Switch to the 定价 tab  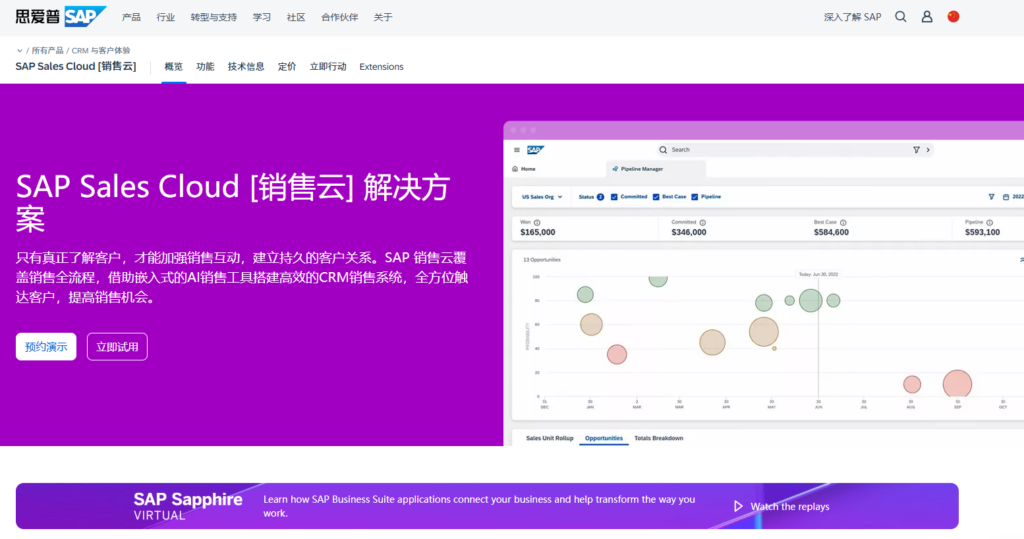(x=287, y=67)
